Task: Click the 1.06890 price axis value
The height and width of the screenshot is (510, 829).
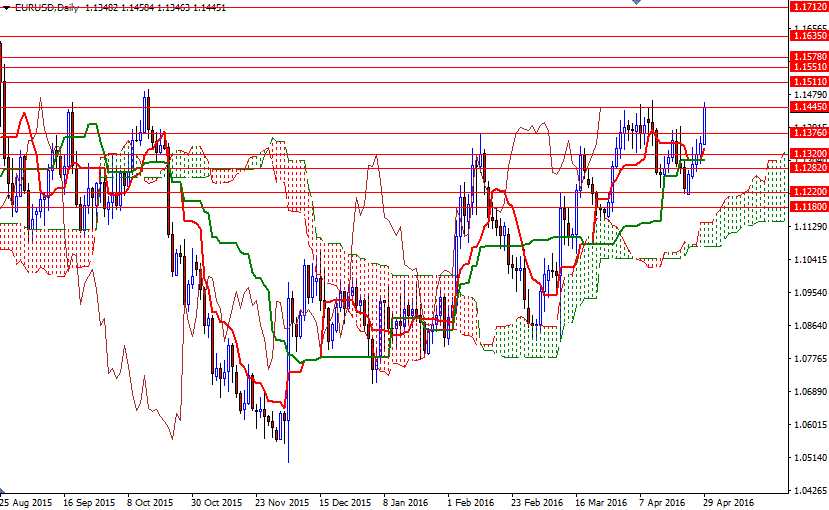Action: (811, 392)
